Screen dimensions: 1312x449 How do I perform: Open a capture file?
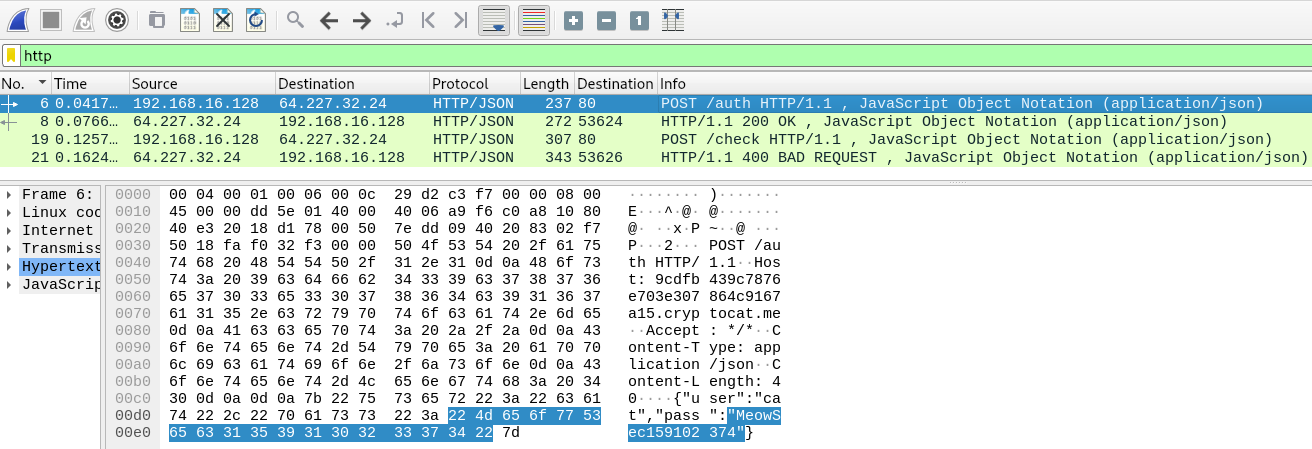tap(157, 19)
